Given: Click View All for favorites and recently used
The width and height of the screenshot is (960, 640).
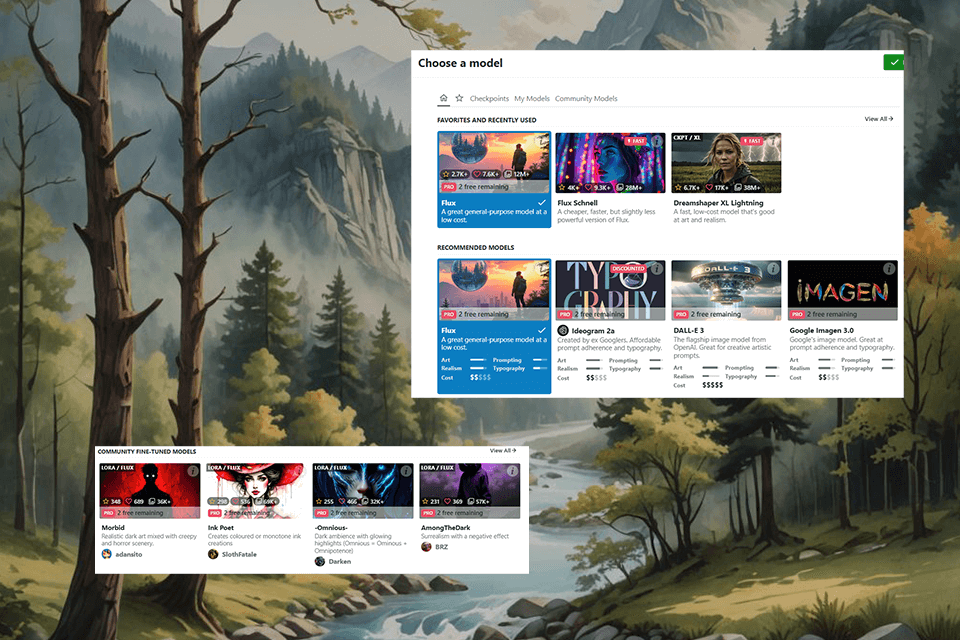Looking at the screenshot, I should 879,119.
